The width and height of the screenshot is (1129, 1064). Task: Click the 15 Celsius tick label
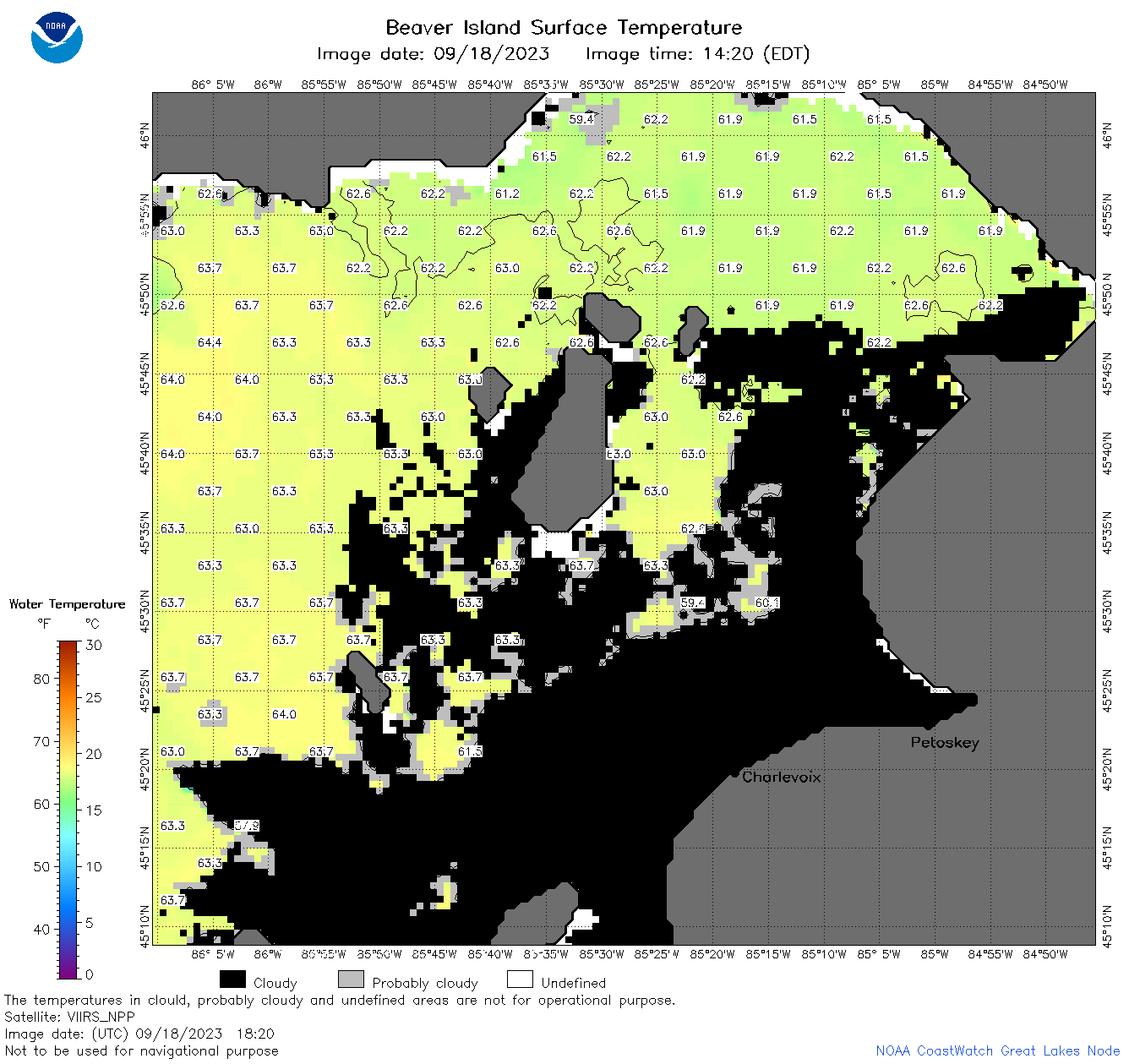(x=94, y=810)
